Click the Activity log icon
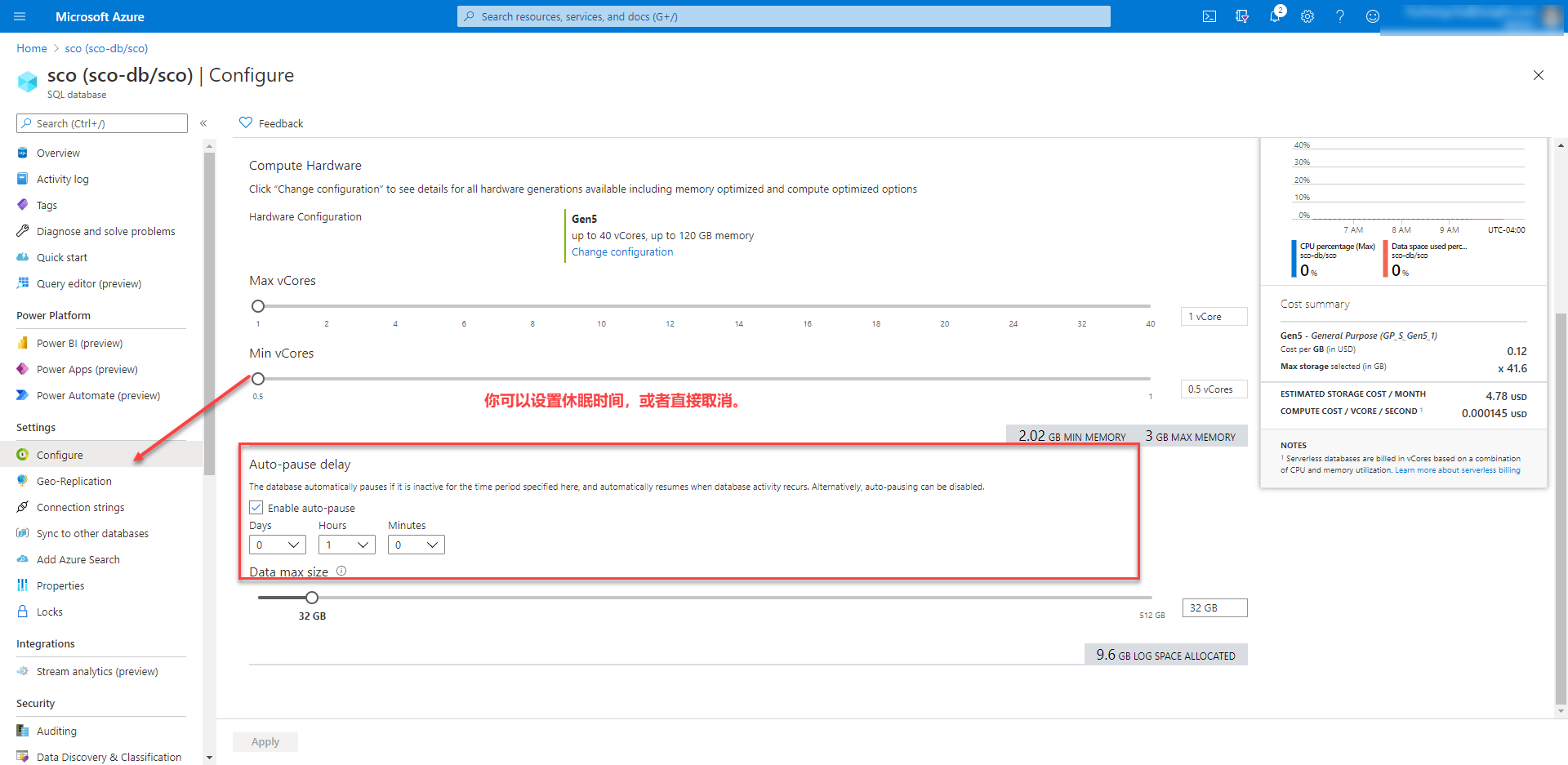Viewport: 1568px width, 765px height. 23,179
